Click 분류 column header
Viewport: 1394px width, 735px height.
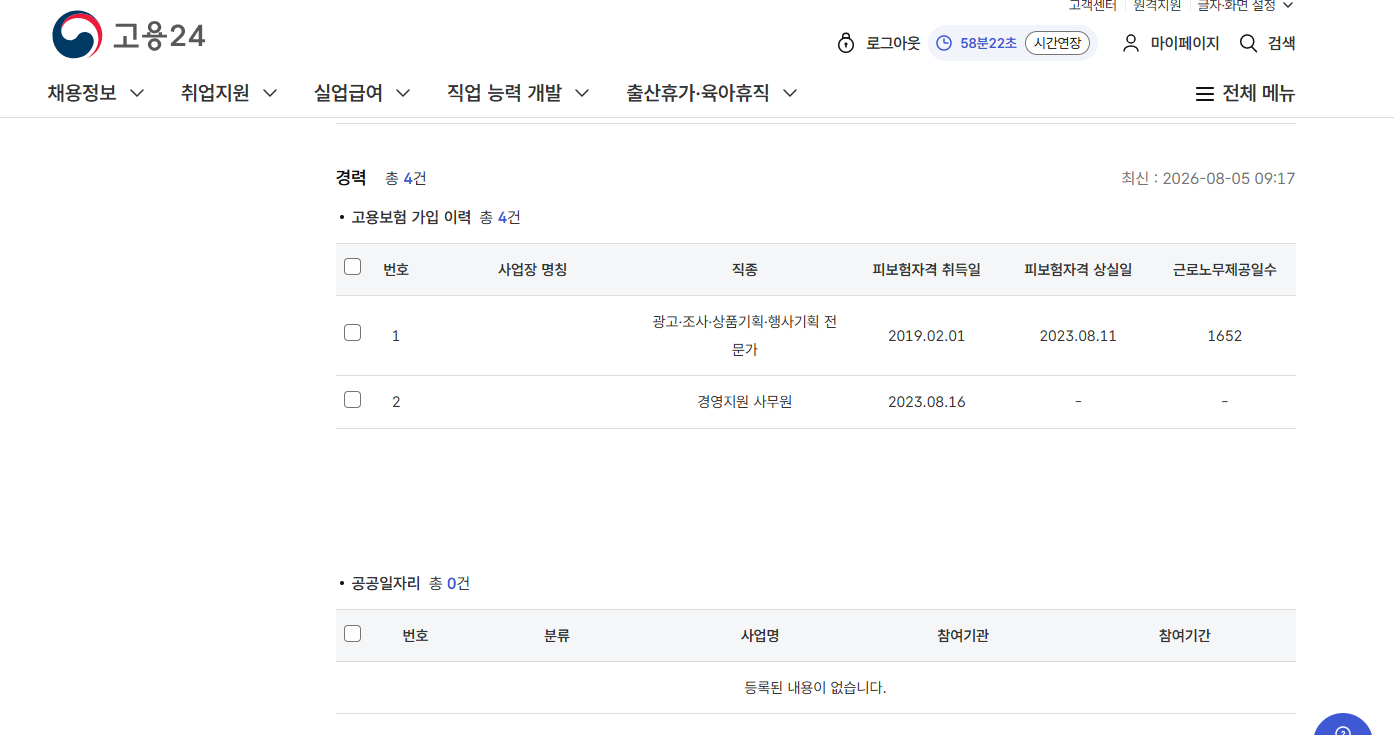(x=557, y=635)
